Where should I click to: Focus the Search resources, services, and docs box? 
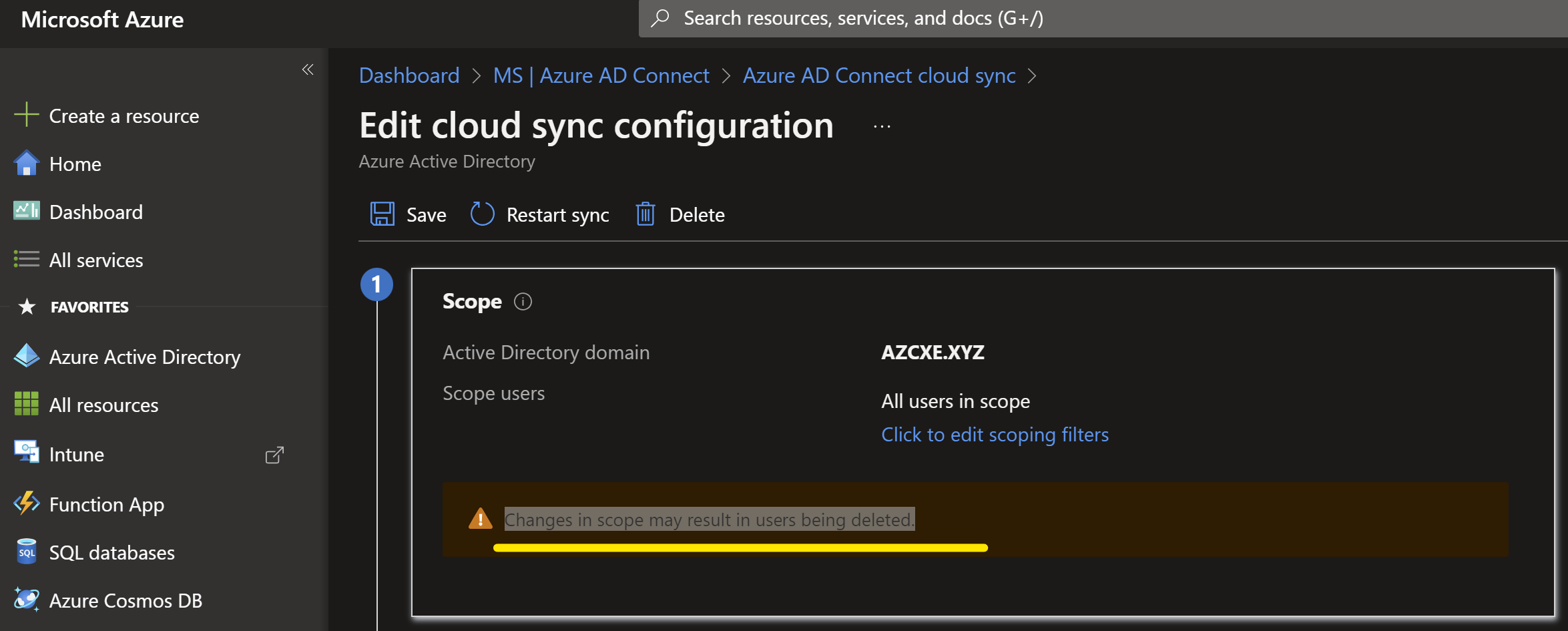tap(1103, 18)
